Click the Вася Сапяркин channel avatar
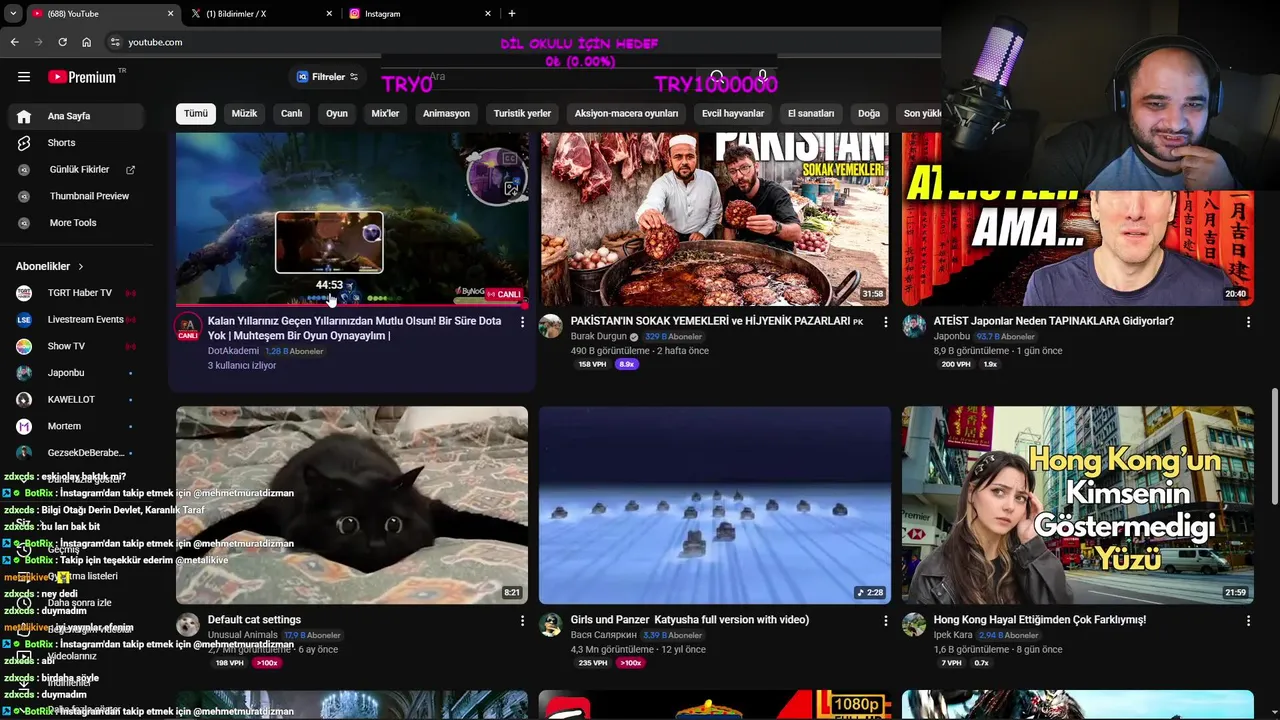The image size is (1280, 720). pos(551,625)
